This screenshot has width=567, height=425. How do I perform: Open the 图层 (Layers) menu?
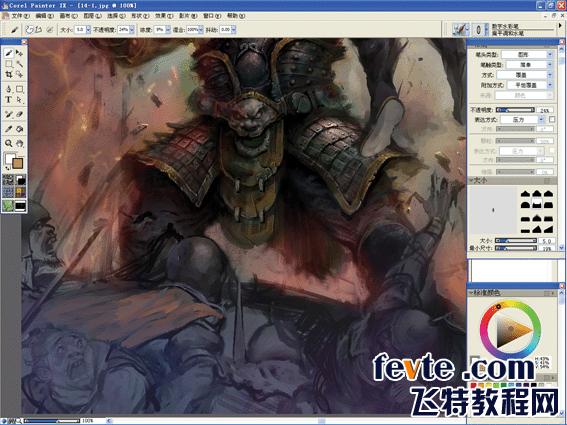click(92, 16)
